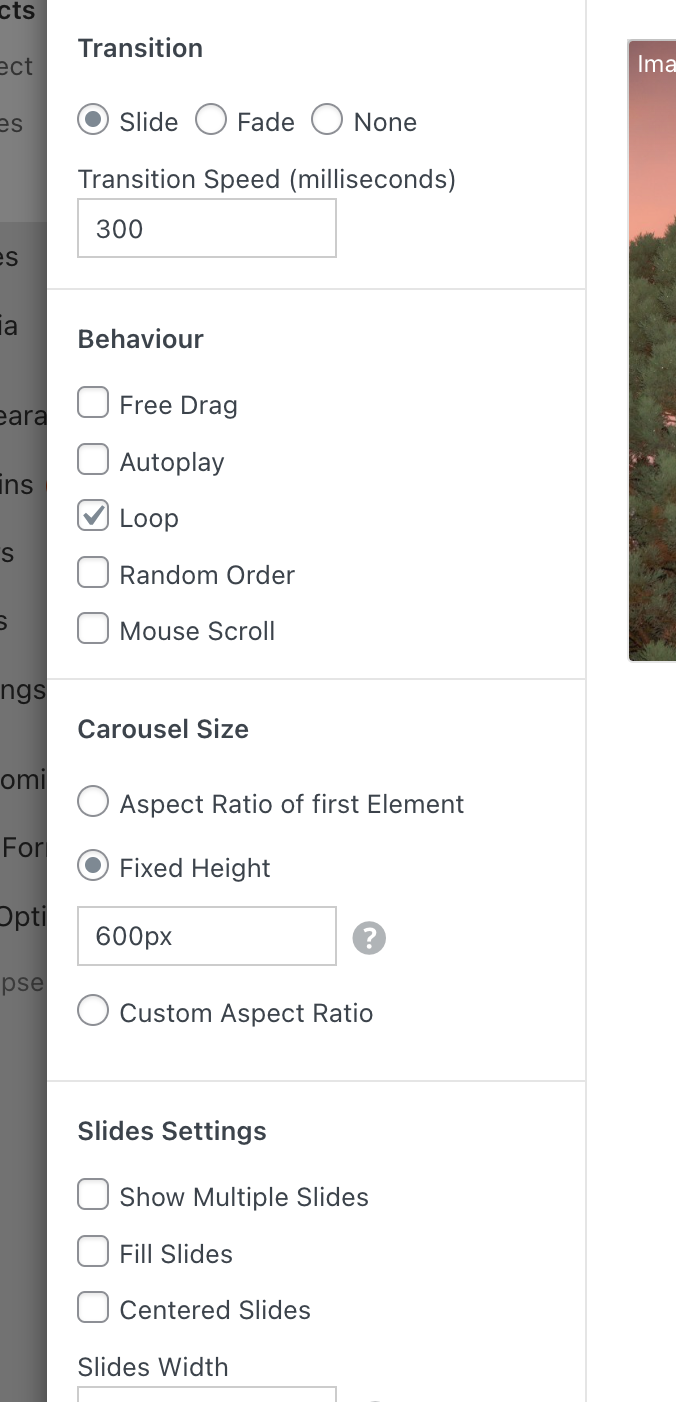Select the Fixed Height radio button
Image resolution: width=676 pixels, height=1402 pixels.
[x=93, y=867]
